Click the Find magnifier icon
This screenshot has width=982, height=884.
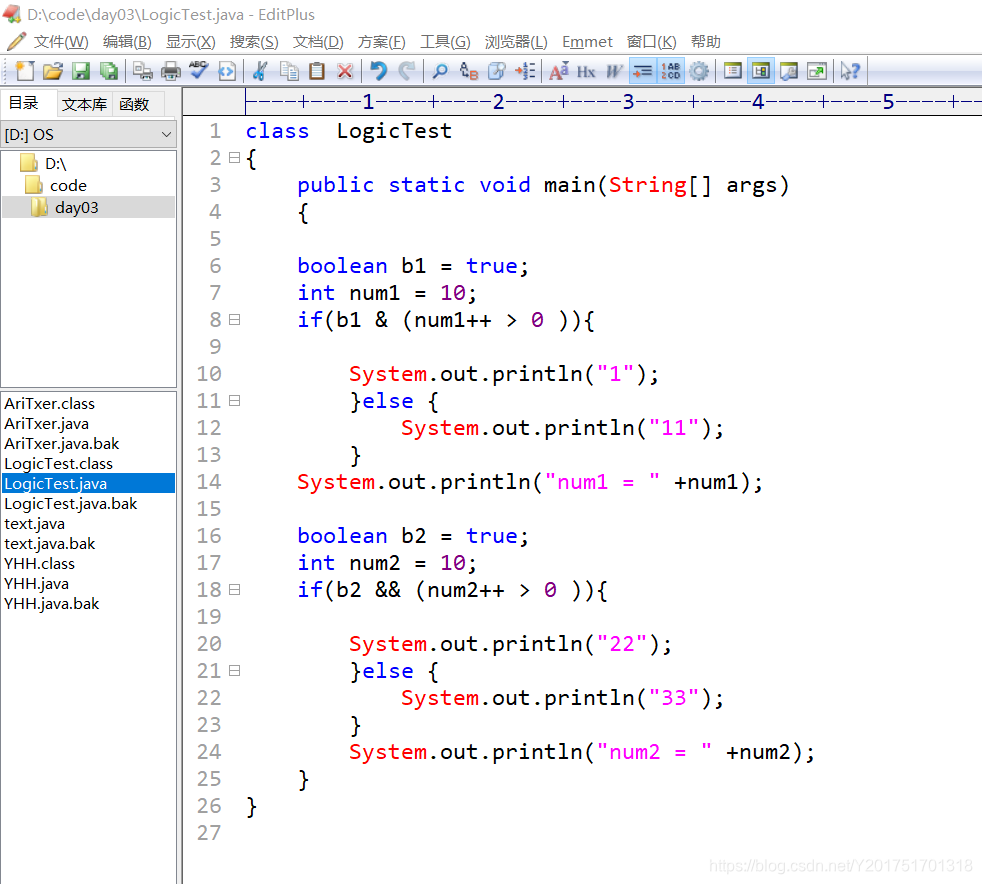coord(440,71)
